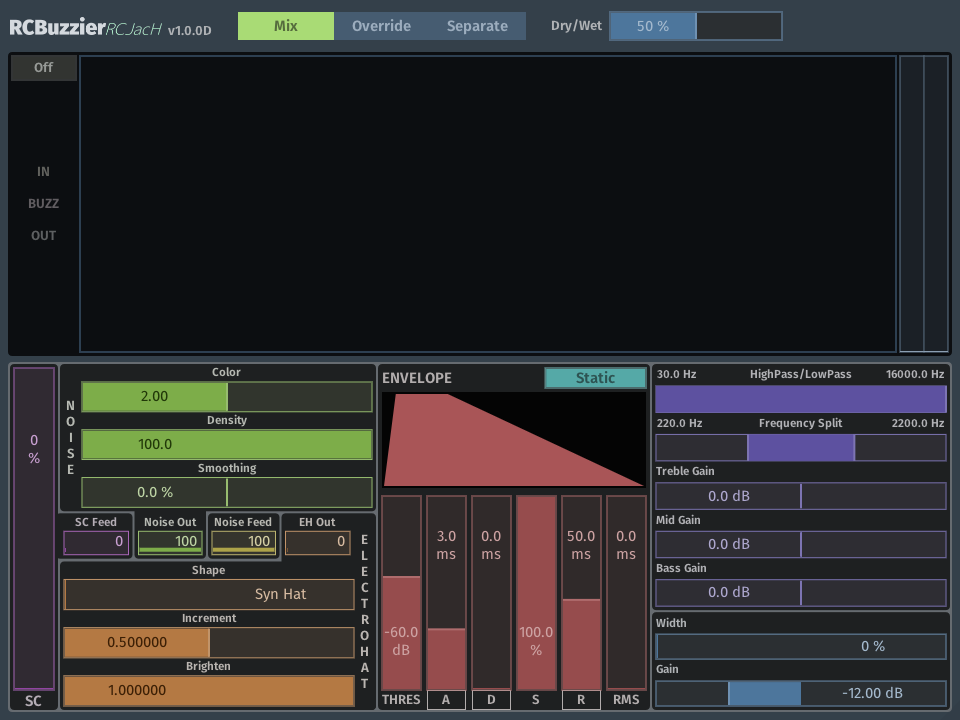Adjust the Mid Gain slider
The height and width of the screenshot is (720, 960).
[801, 544]
